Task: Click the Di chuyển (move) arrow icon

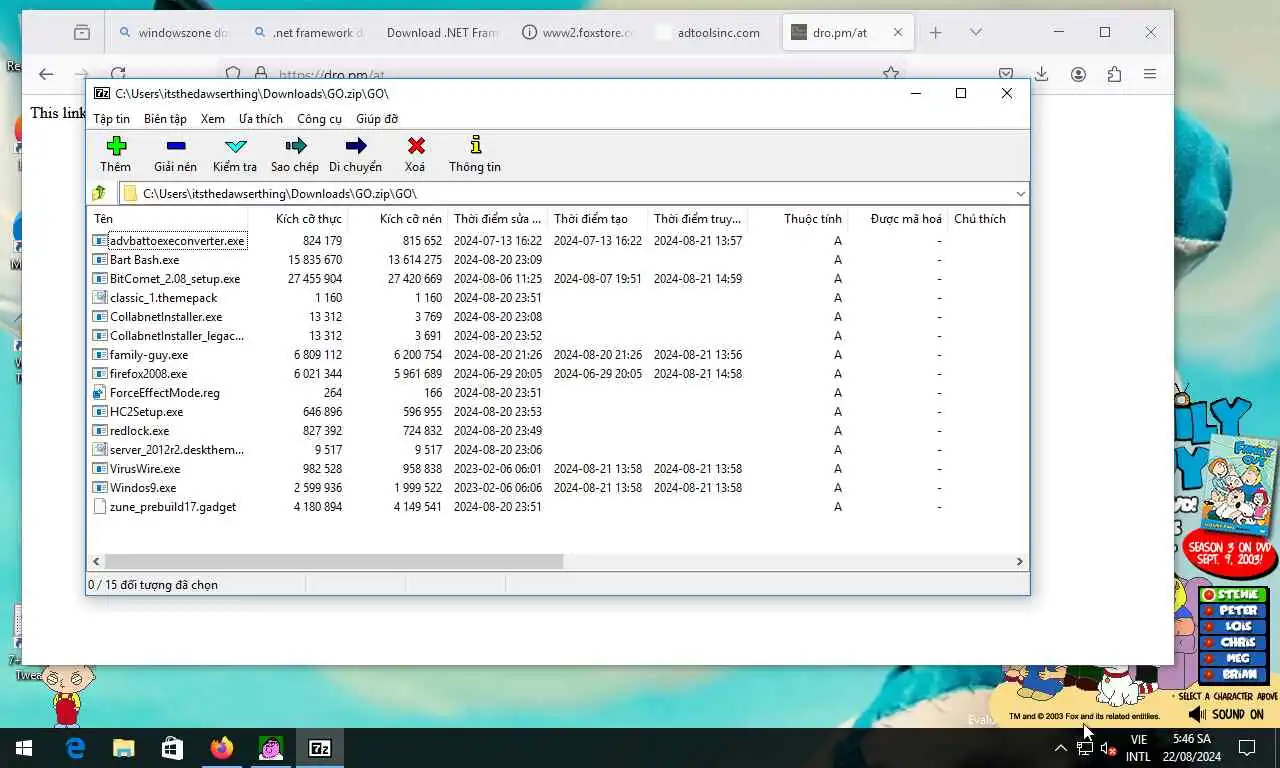Action: pos(355,146)
